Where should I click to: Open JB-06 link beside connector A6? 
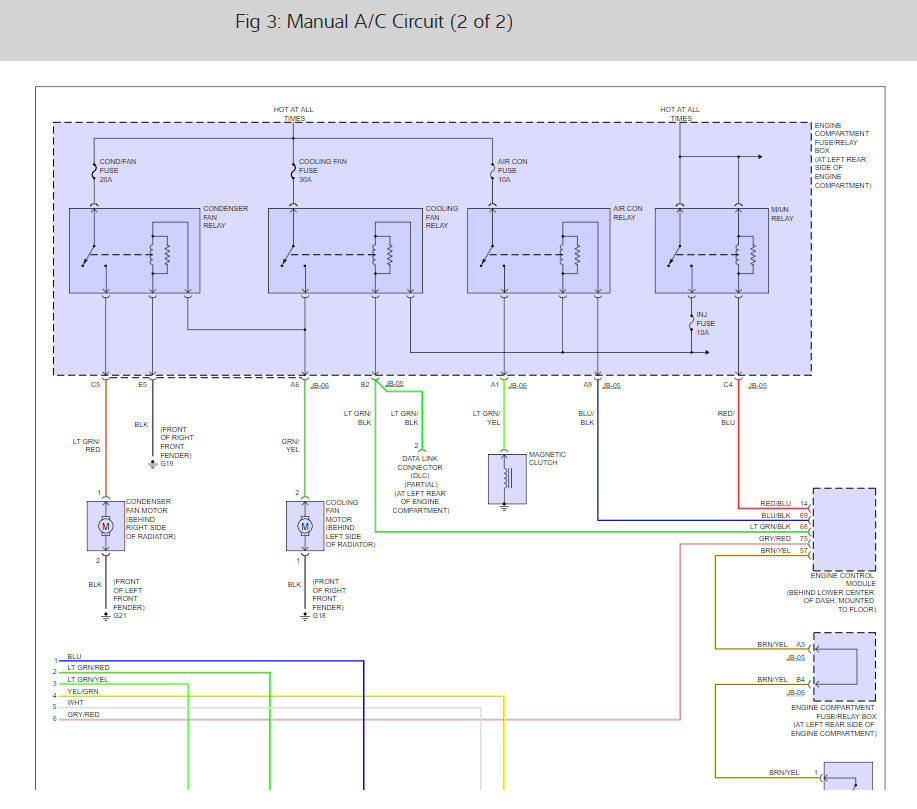320,385
